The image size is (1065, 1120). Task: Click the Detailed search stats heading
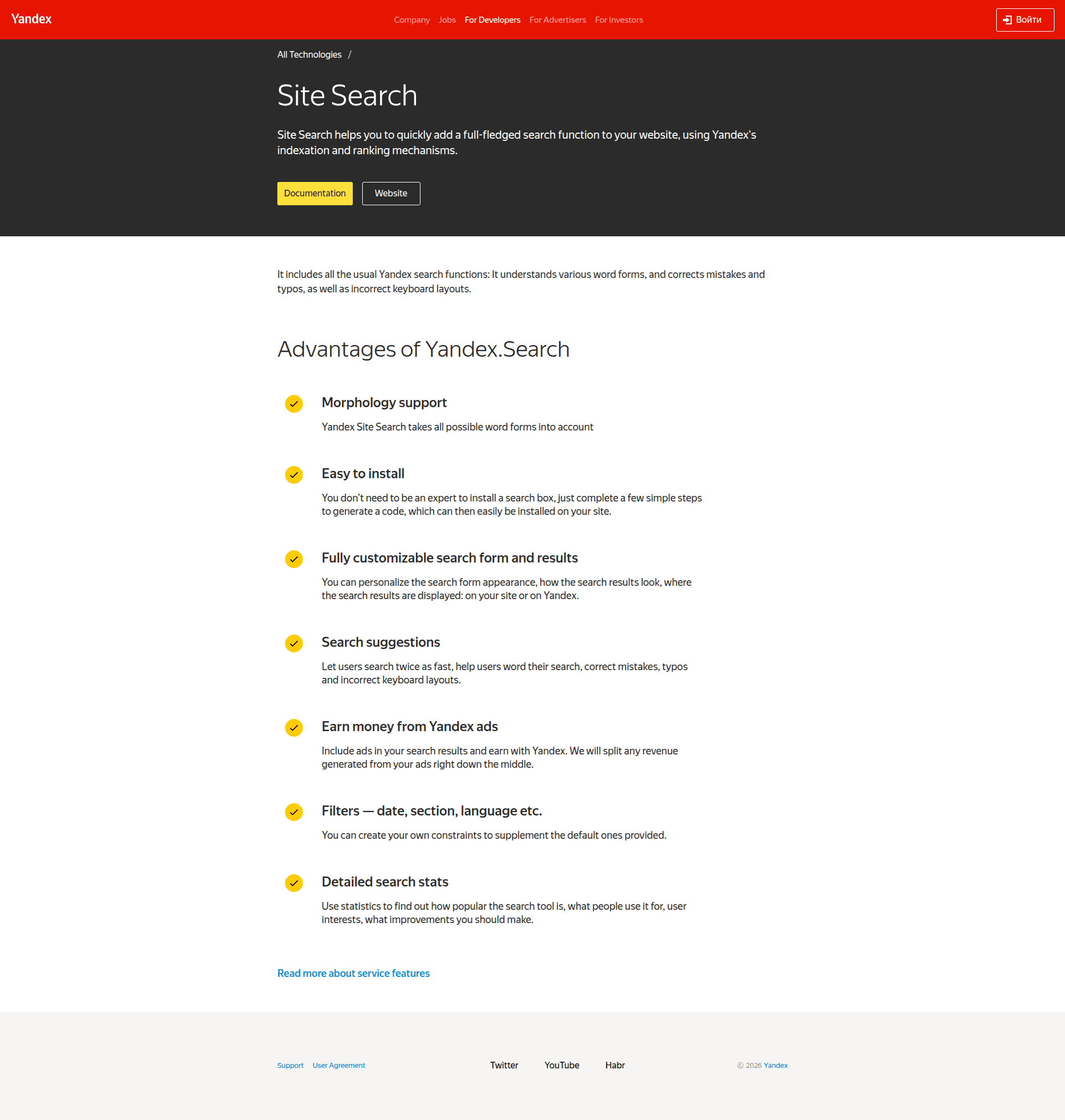pos(385,881)
